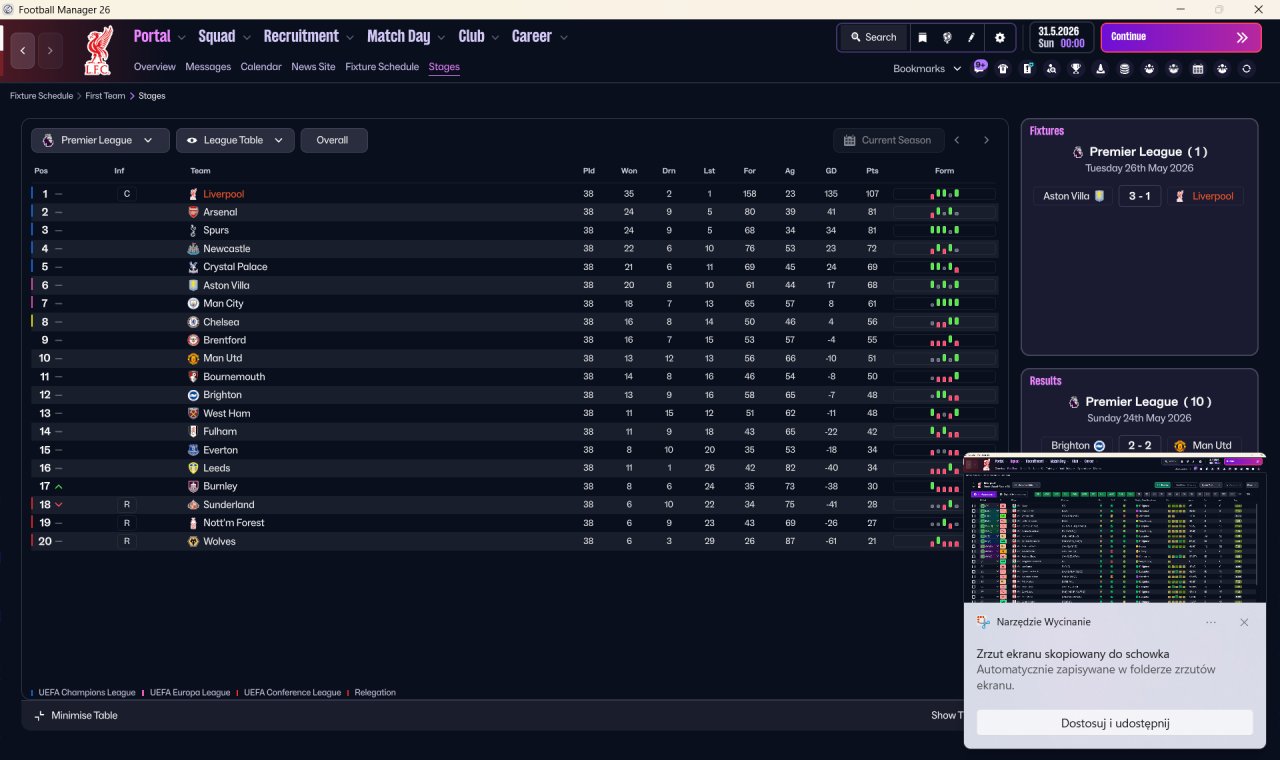Click the Aston Villa badge in Fixtures panel

click(x=1101, y=196)
